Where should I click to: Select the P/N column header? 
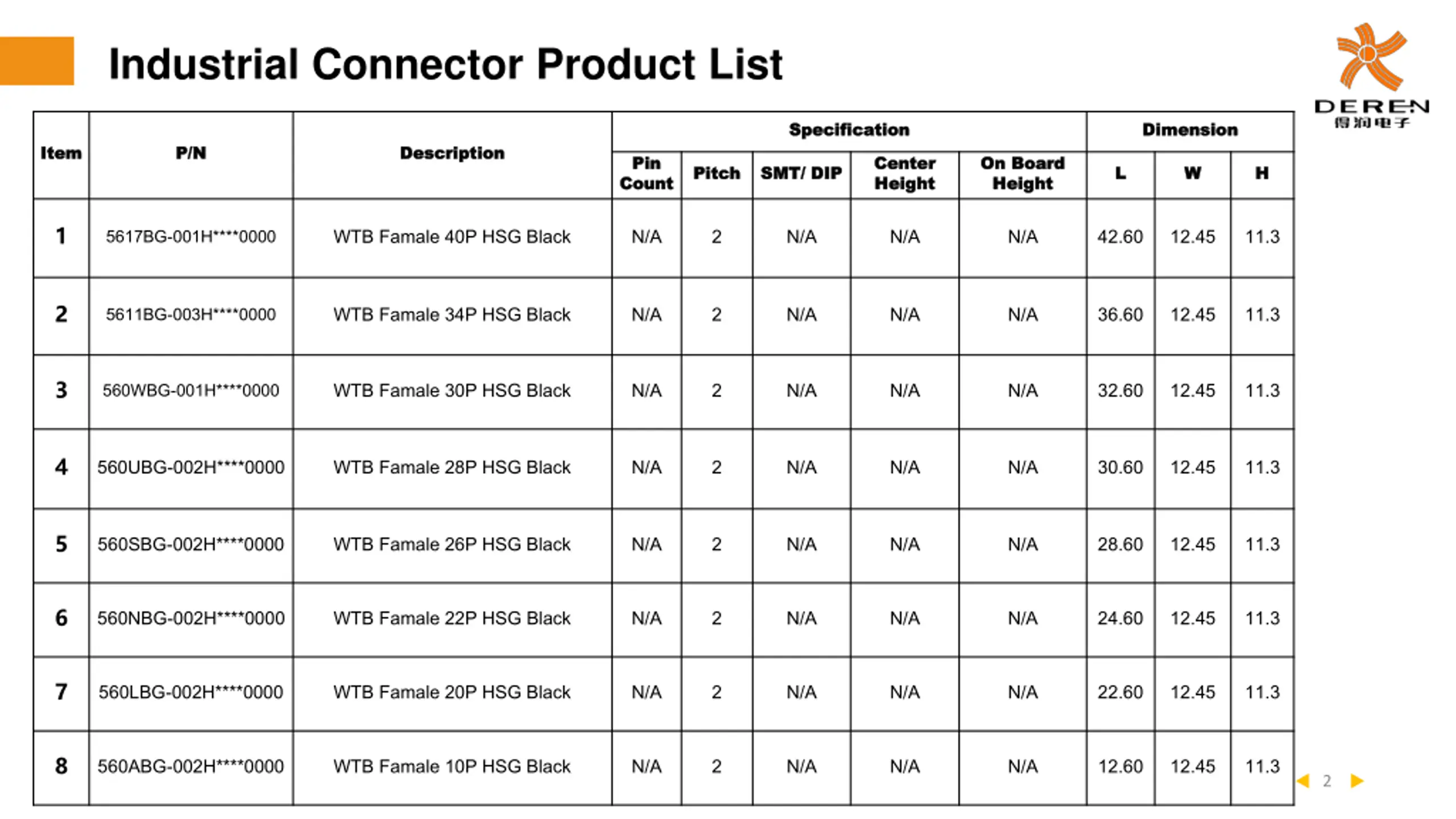click(x=191, y=154)
